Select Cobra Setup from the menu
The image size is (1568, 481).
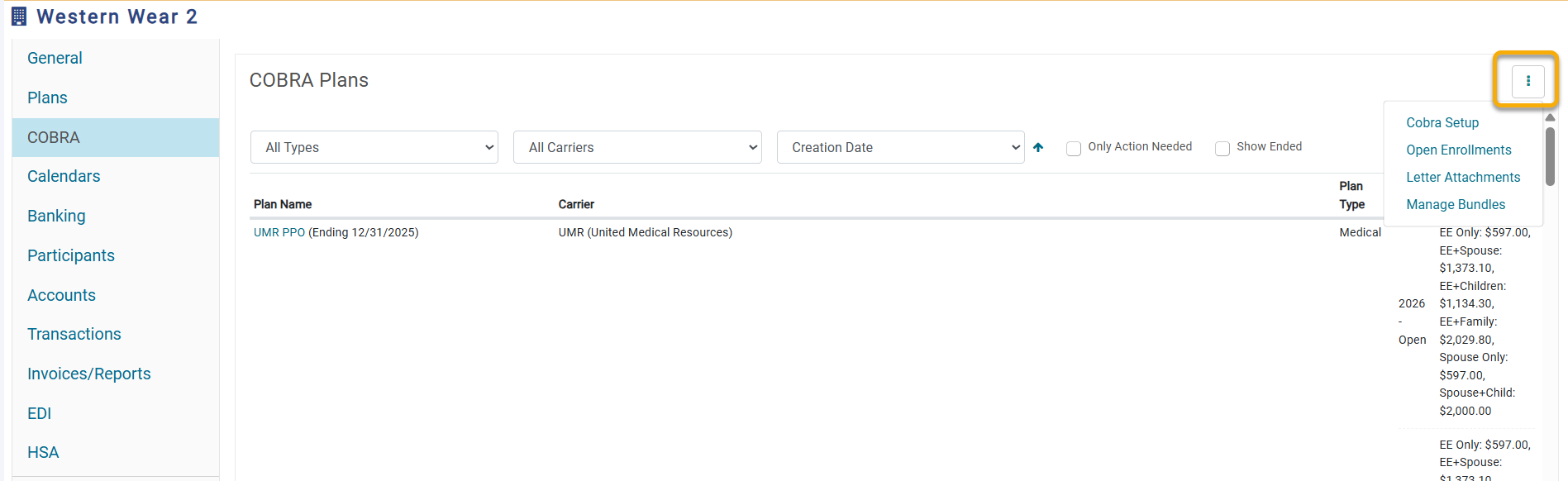(x=1442, y=122)
